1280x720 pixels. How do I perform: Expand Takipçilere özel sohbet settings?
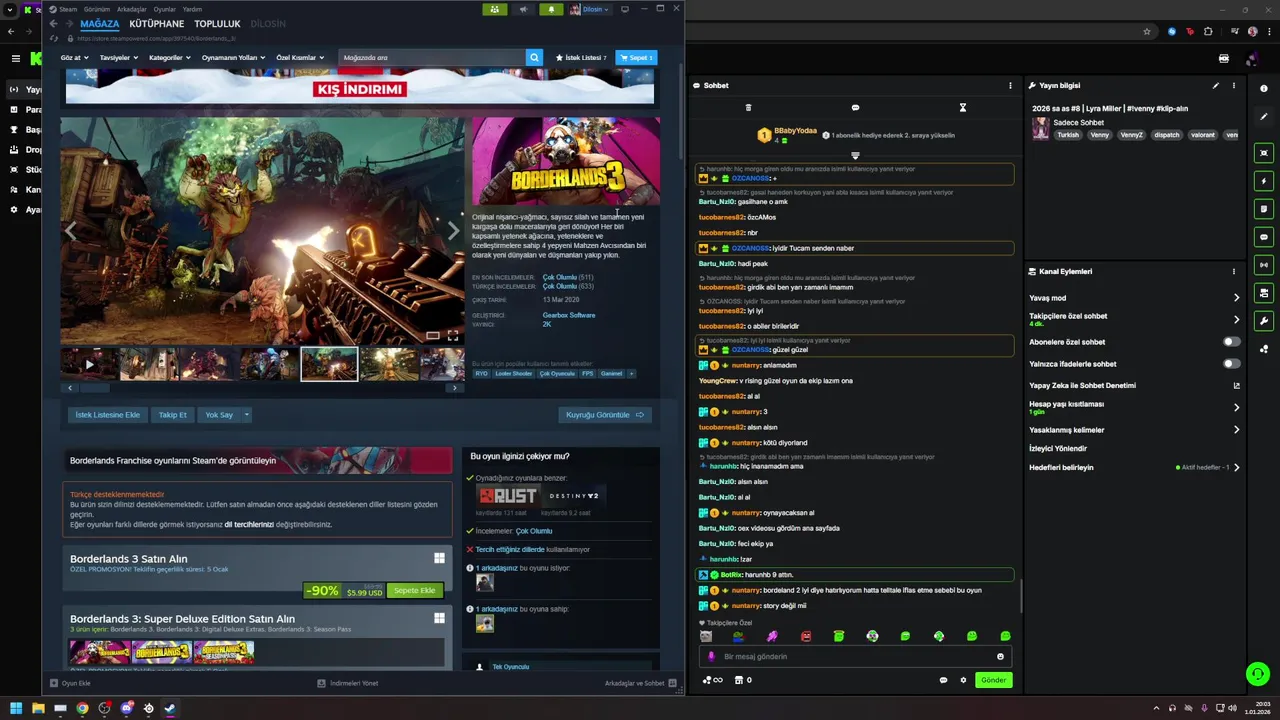[1237, 320]
